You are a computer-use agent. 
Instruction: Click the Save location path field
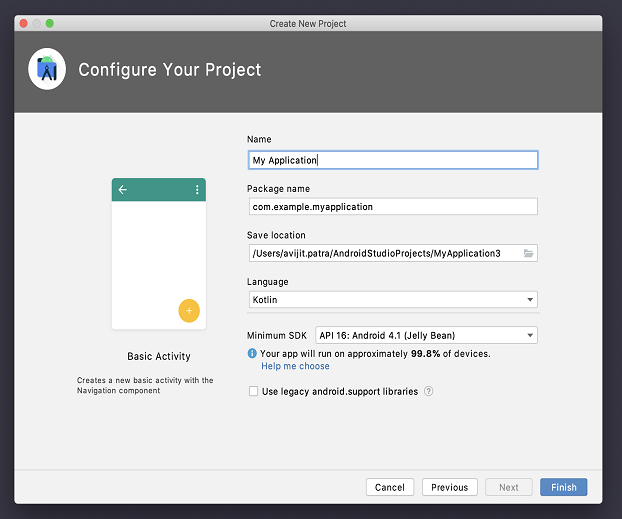pyautogui.click(x=385, y=253)
